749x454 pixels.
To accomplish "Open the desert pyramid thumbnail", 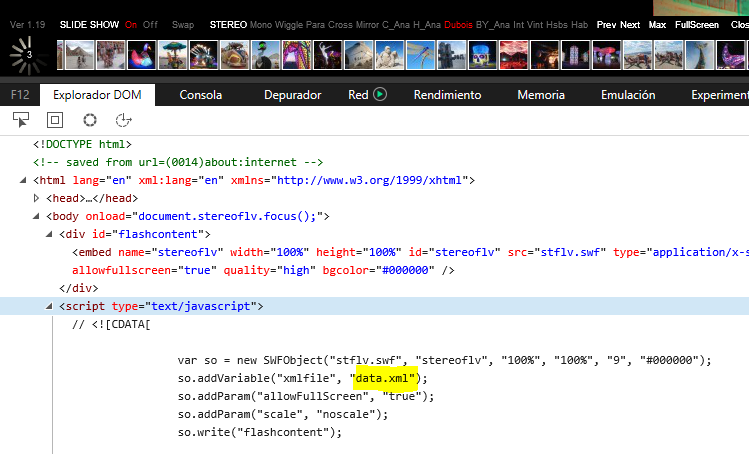I will click(x=79, y=55).
